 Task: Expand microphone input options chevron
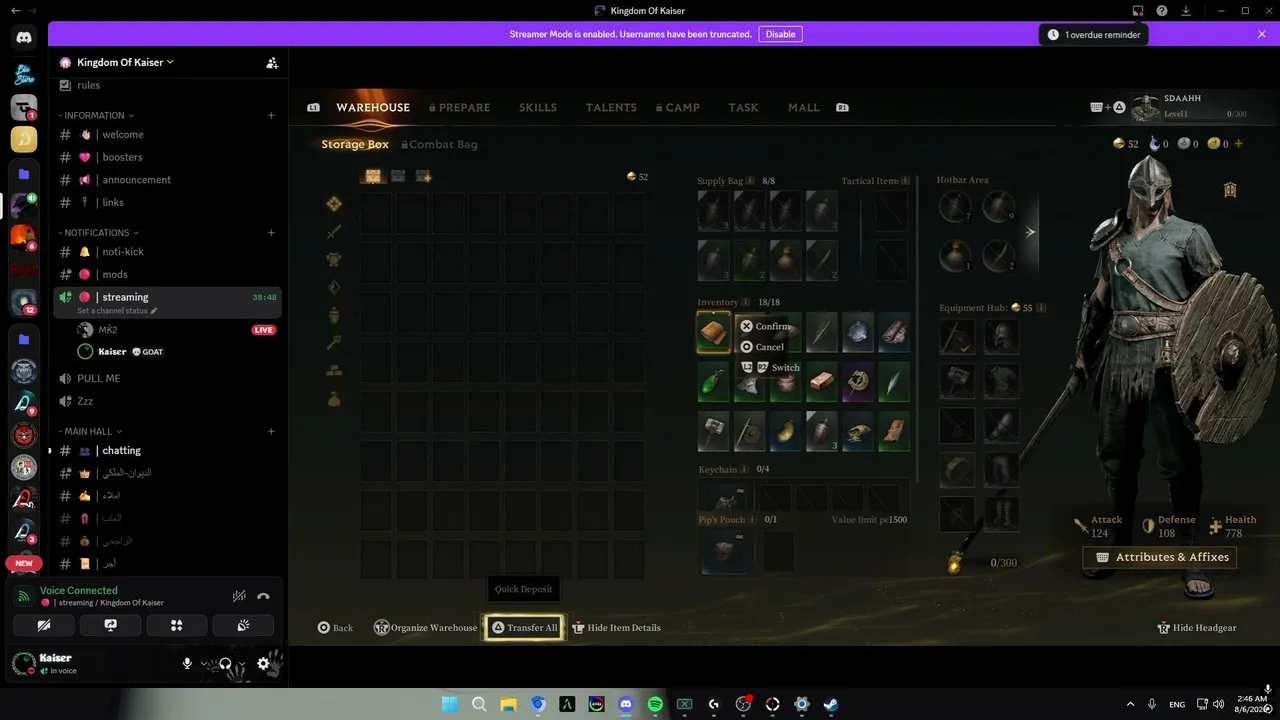(x=204, y=663)
